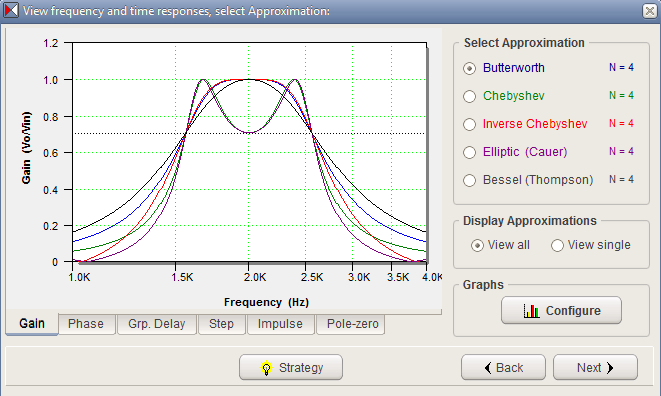Click the application logo icon in title bar
Viewport: 661px width, 396px height.
pos(11,10)
